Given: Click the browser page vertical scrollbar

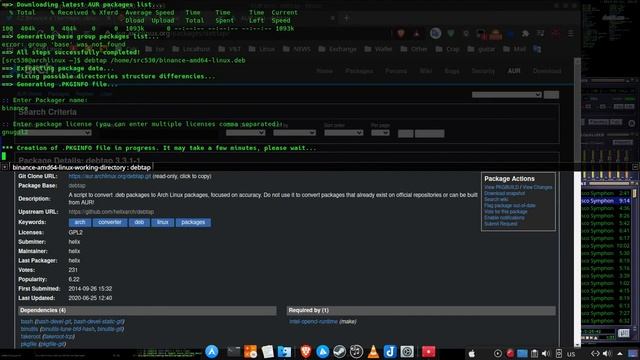Looking at the screenshot, I should coord(577,204).
